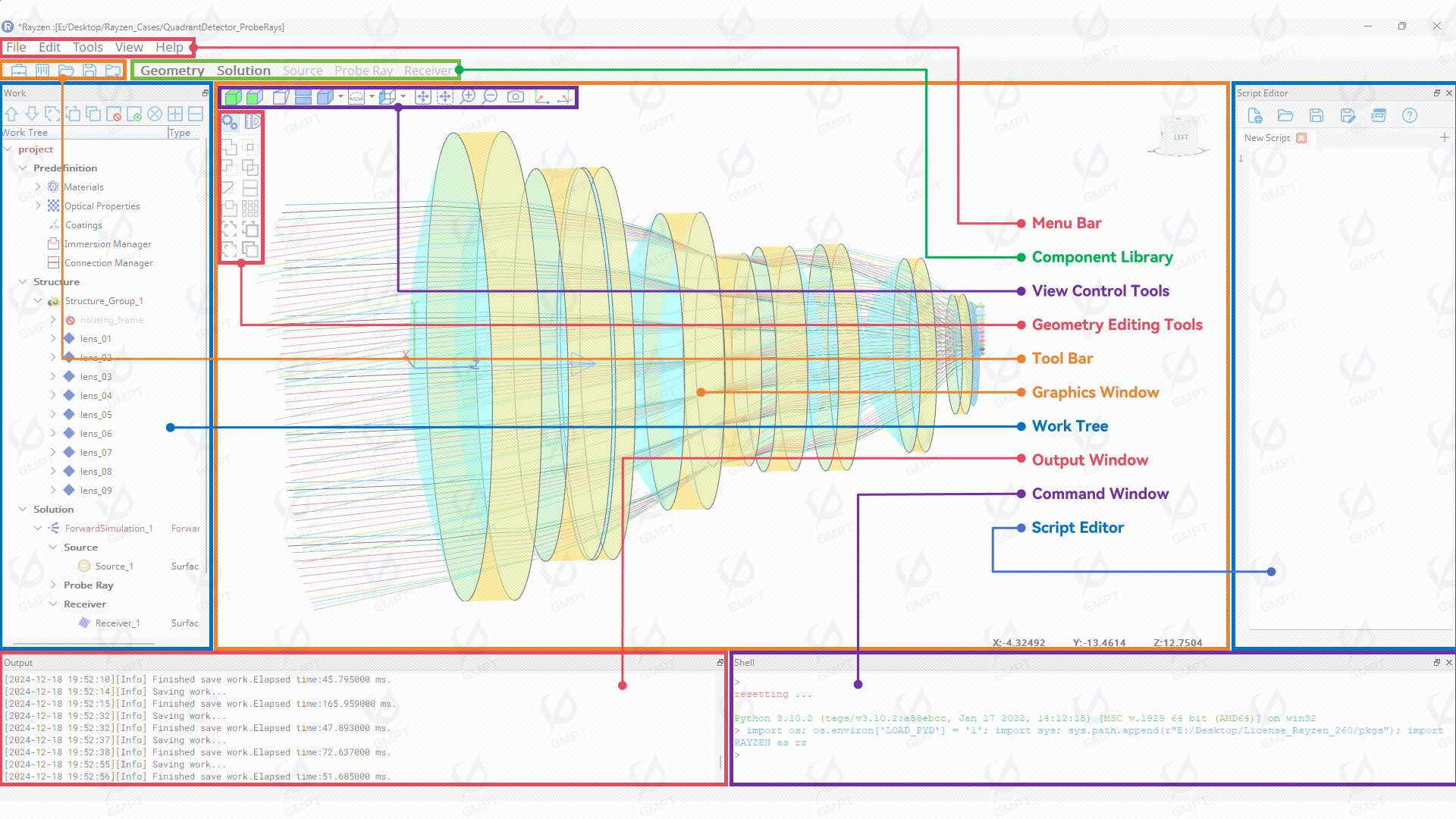Open a script file in Script Editor
Viewport: 1456px width, 819px height.
(1285, 115)
